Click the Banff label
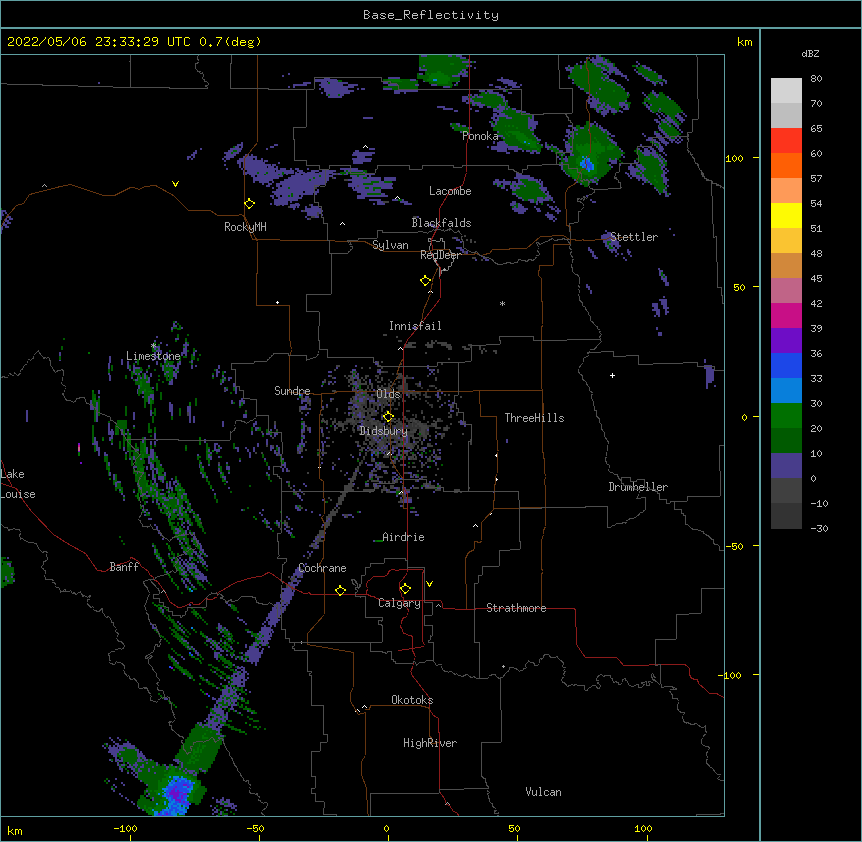The width and height of the screenshot is (862, 842). 124,567
